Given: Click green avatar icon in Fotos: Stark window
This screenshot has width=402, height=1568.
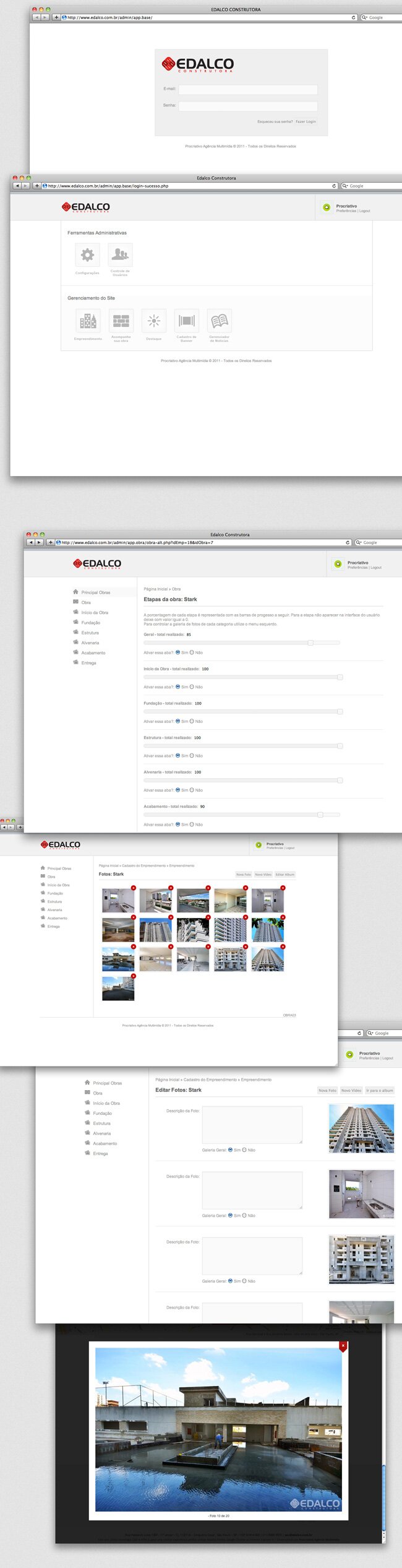Looking at the screenshot, I should 259,845.
